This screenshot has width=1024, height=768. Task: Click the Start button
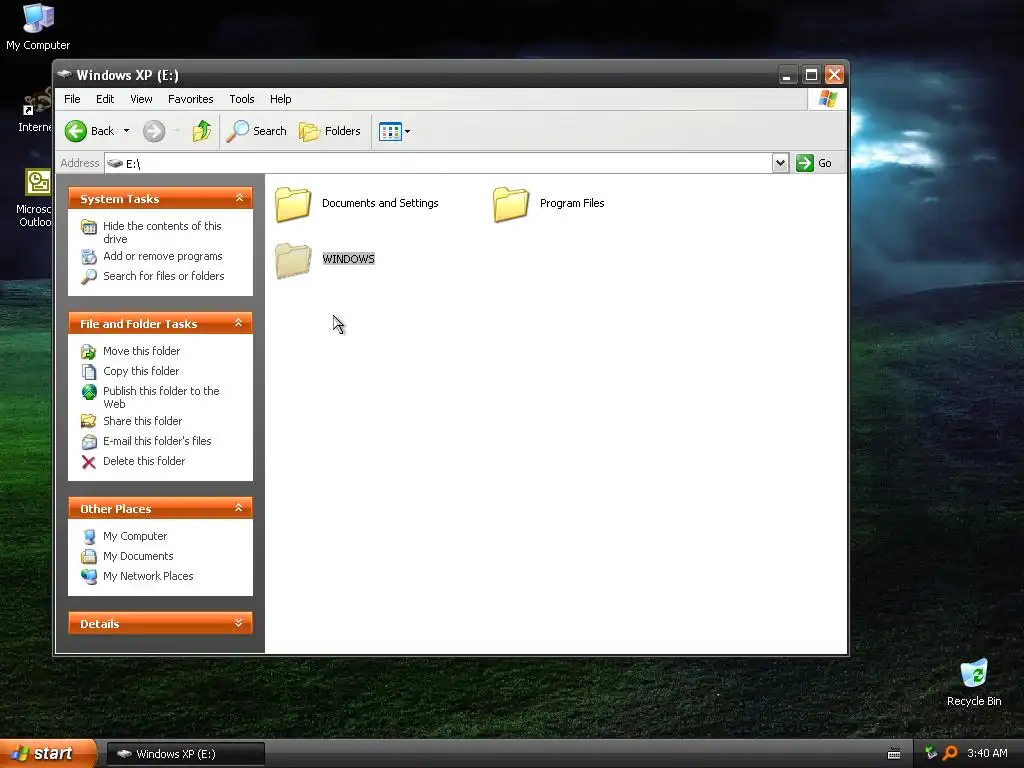48,754
